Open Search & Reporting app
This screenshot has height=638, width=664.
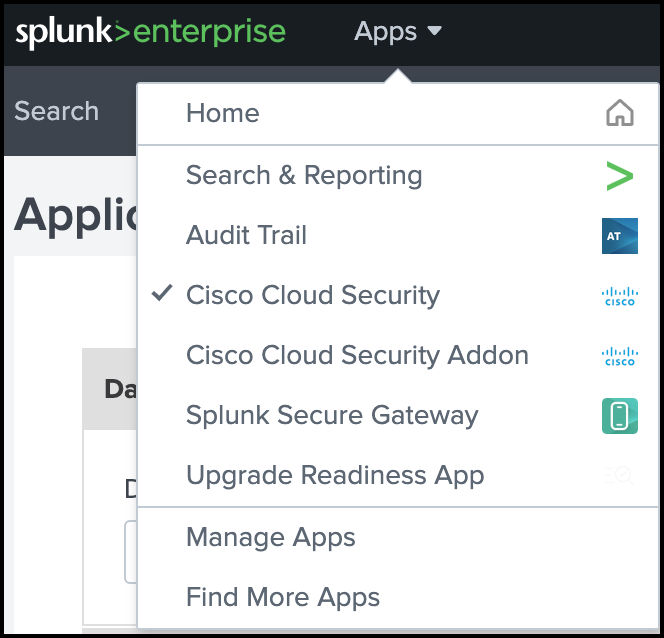tap(398, 175)
